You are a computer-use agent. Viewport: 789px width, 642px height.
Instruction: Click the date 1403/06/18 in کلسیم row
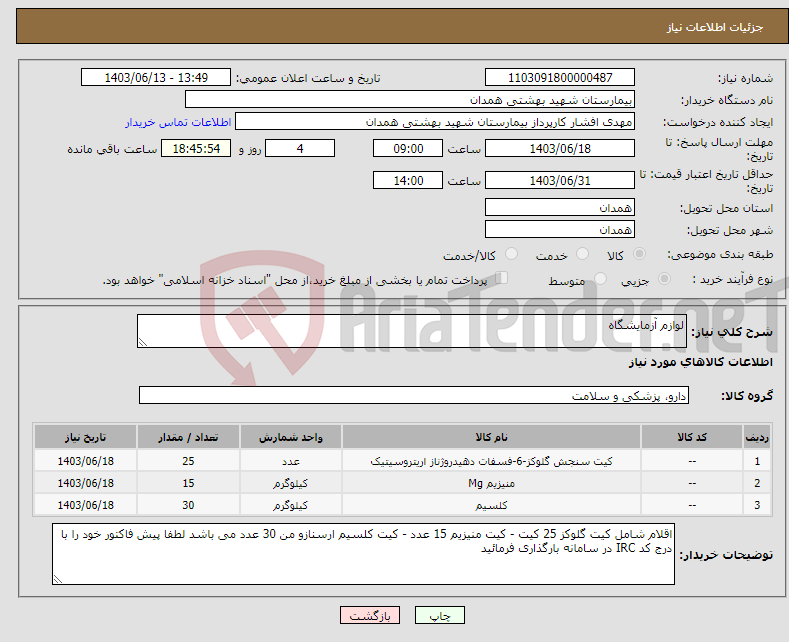click(86, 505)
